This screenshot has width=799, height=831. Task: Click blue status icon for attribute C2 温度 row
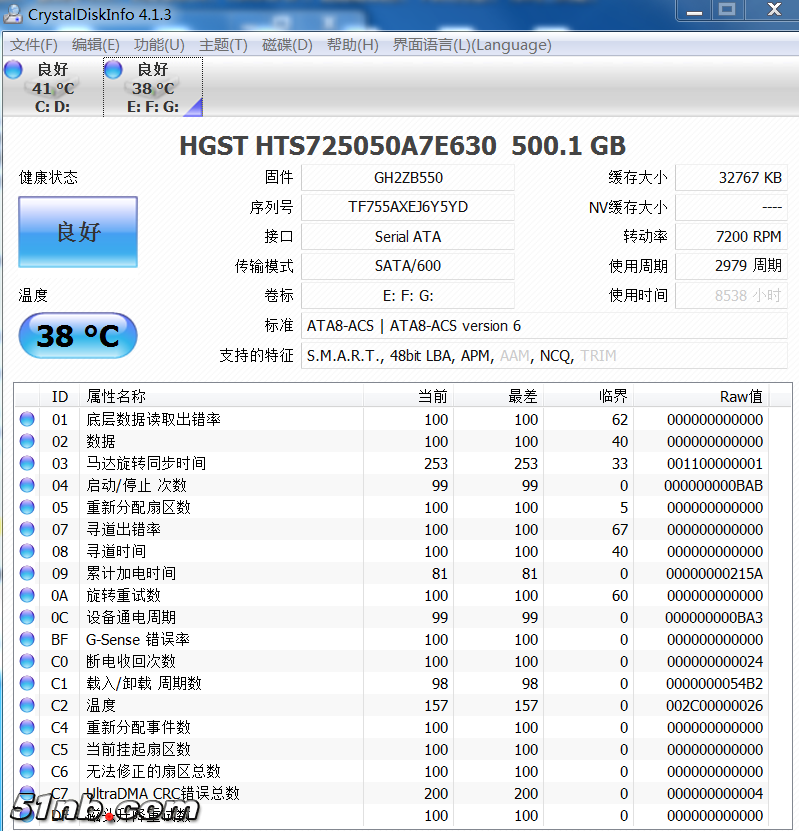pyautogui.click(x=27, y=705)
